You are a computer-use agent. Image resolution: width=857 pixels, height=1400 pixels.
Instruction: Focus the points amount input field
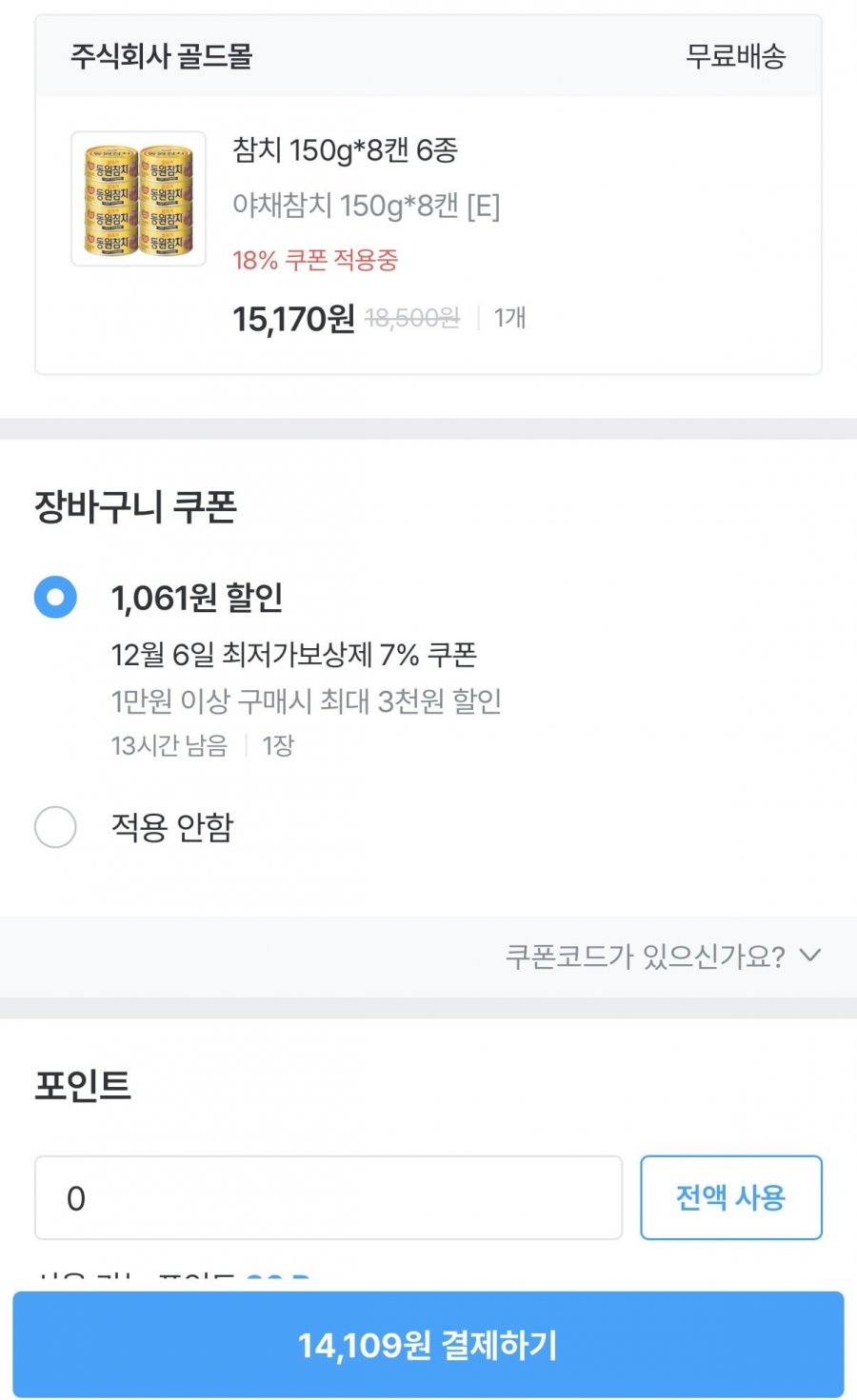329,1197
